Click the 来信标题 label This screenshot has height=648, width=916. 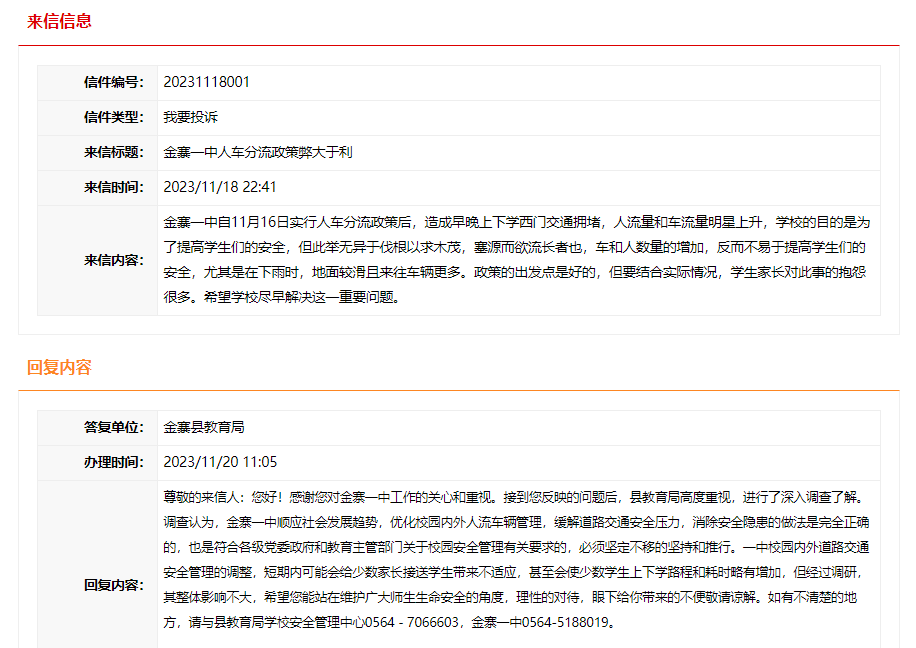[113, 153]
